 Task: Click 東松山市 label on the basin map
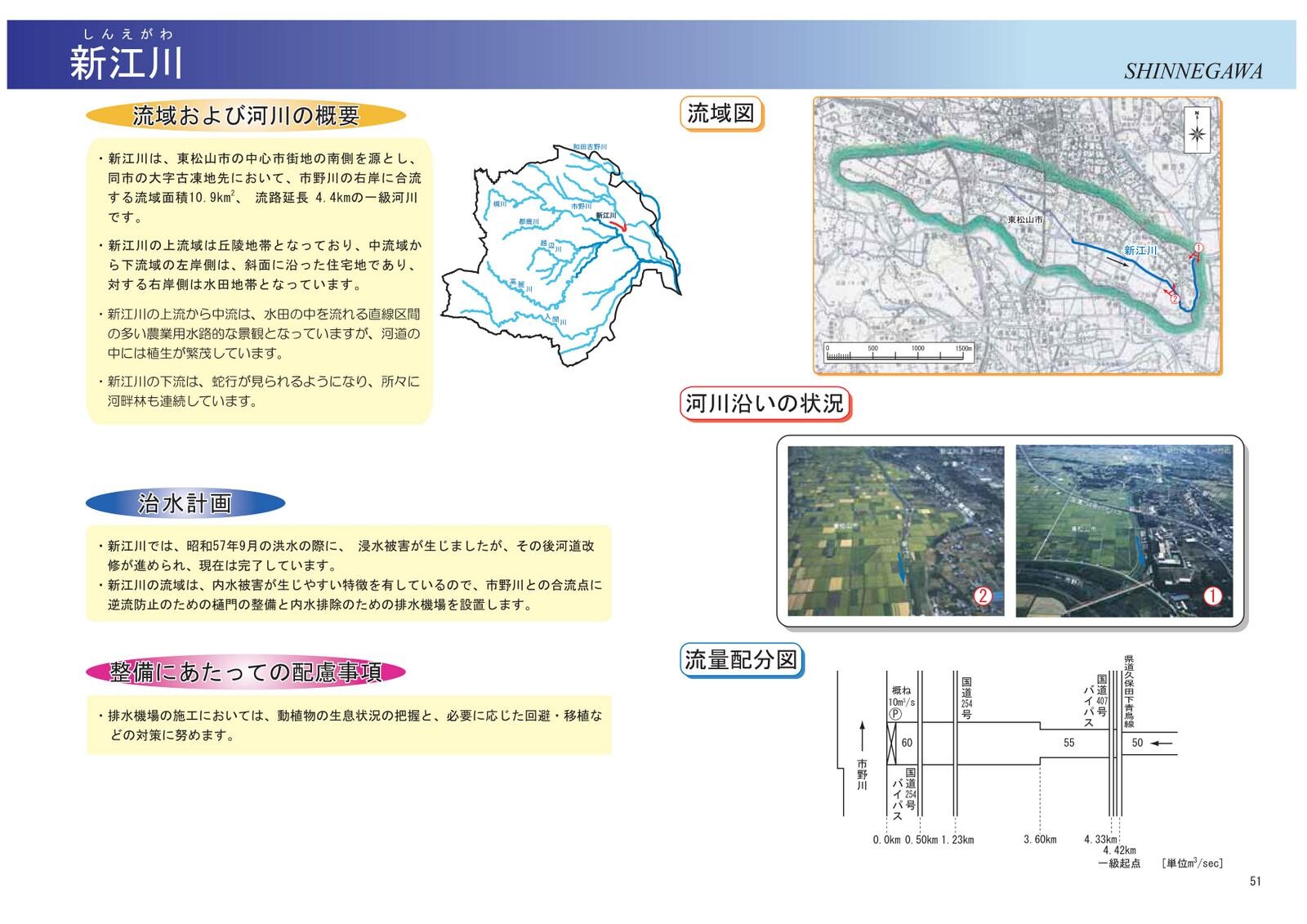pos(1025,220)
